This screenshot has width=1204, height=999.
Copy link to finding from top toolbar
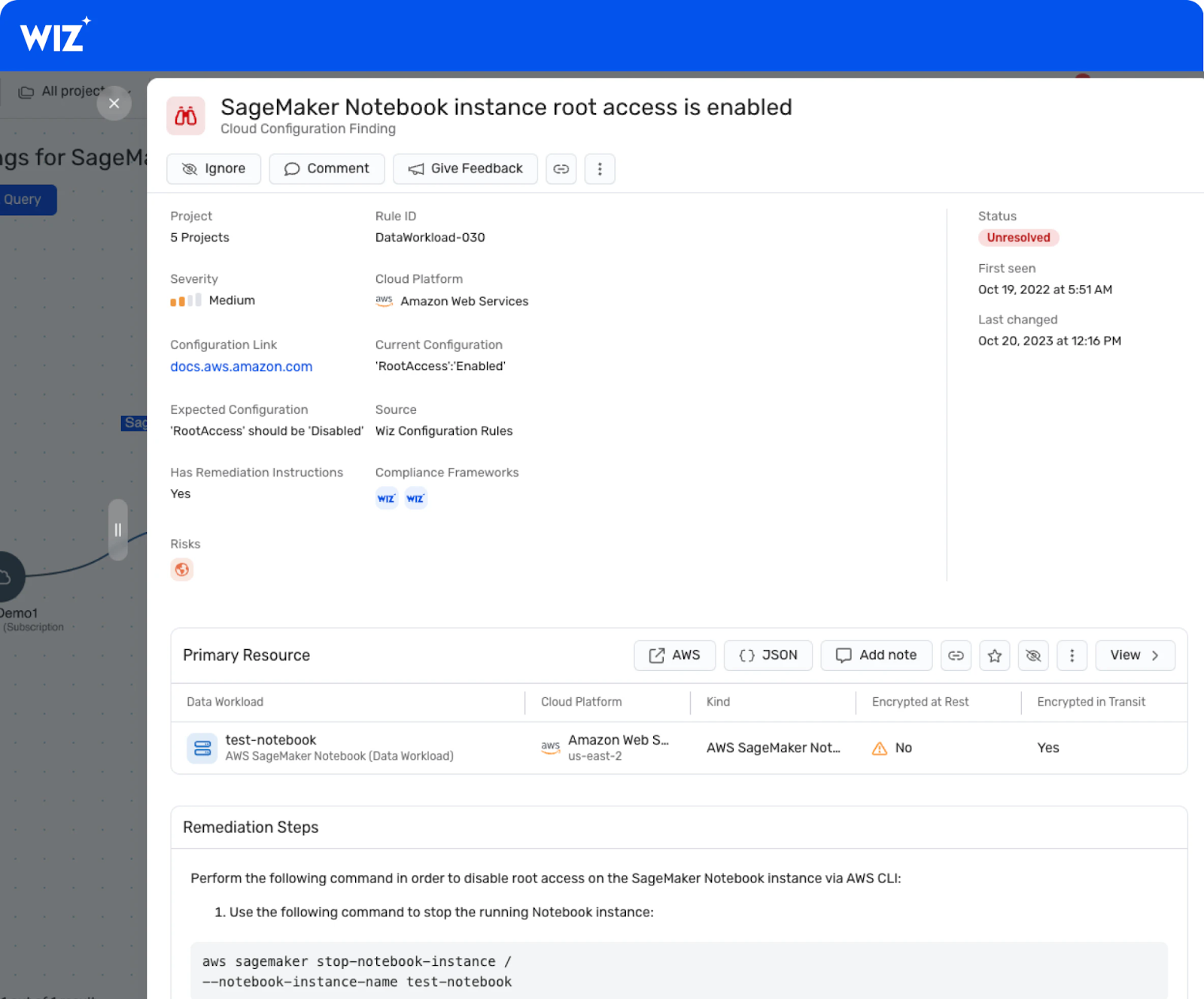point(561,169)
